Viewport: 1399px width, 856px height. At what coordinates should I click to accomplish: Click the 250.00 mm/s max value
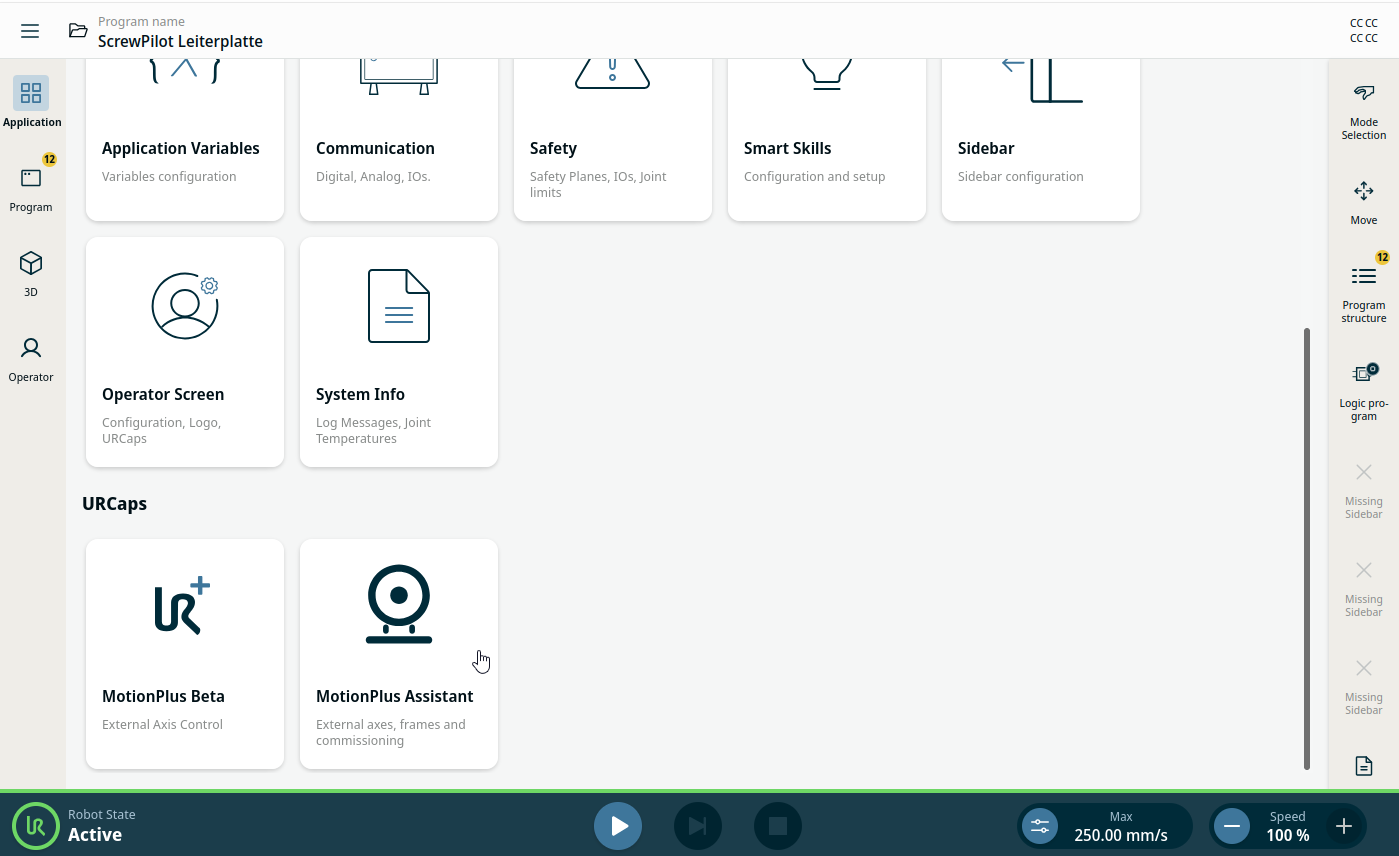pos(1121,835)
